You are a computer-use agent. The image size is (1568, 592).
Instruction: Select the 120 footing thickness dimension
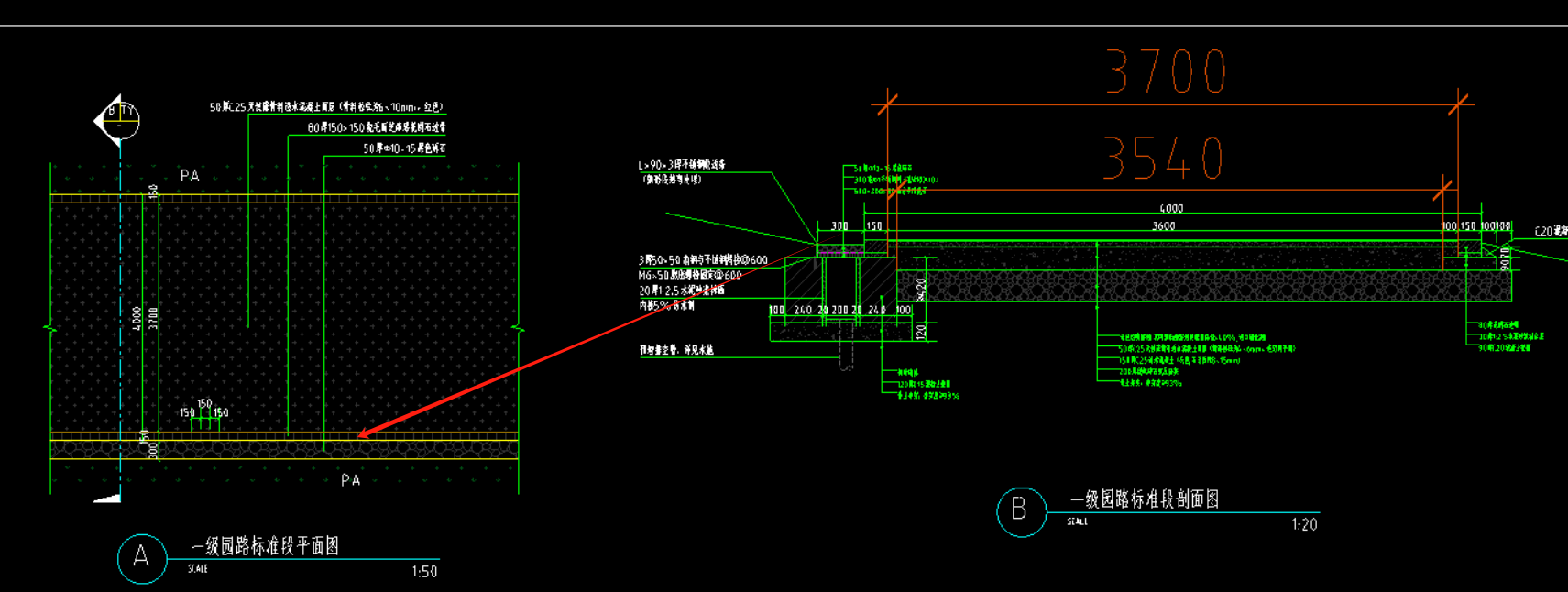(921, 330)
